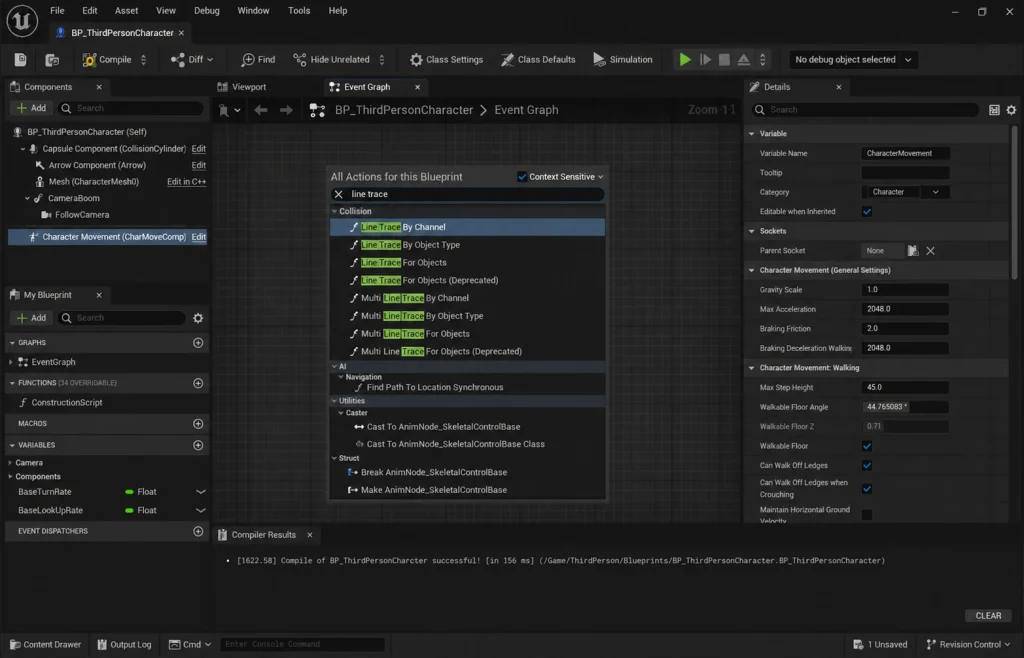Click the green Play button
The width and height of the screenshot is (1024, 658).
(684, 59)
